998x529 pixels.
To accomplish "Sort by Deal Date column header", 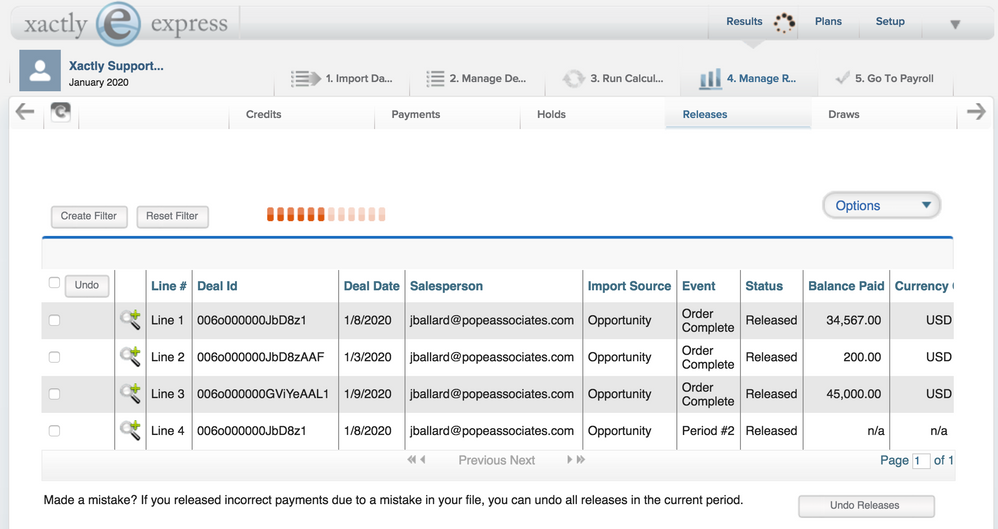I will coord(371,286).
